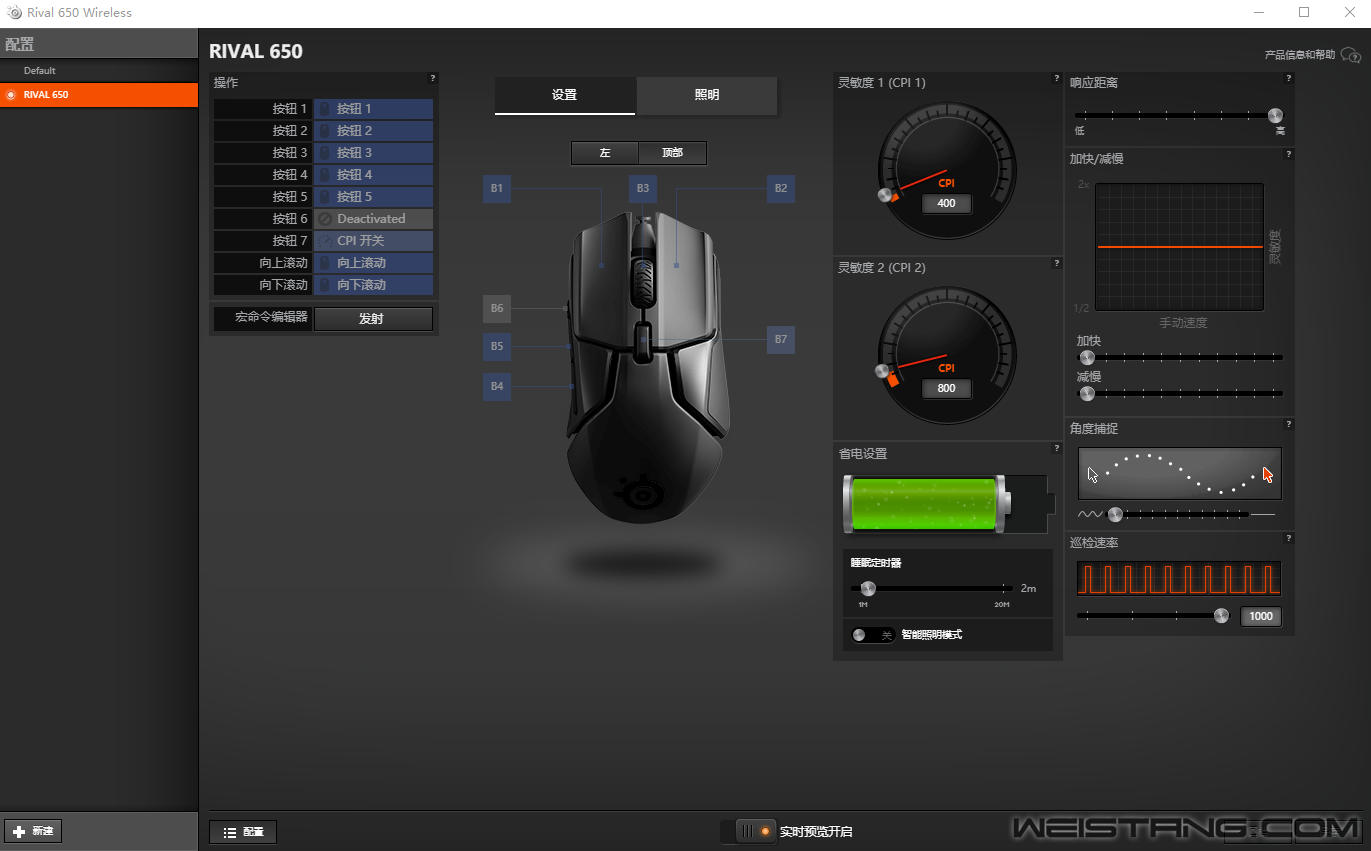
Task: Open help for 巡检速率 panel
Action: coord(1289,538)
